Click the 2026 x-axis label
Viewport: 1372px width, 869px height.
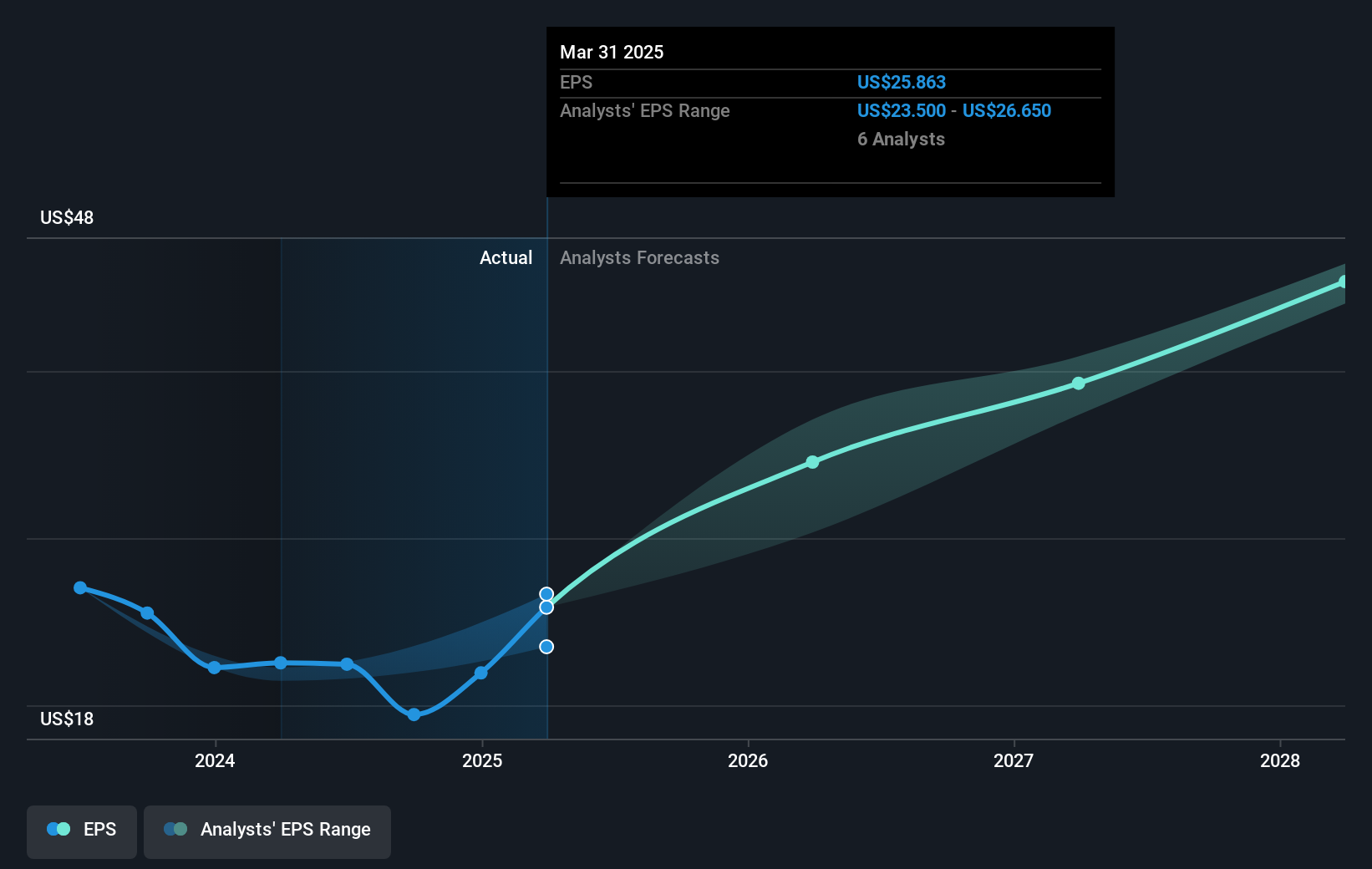point(748,760)
